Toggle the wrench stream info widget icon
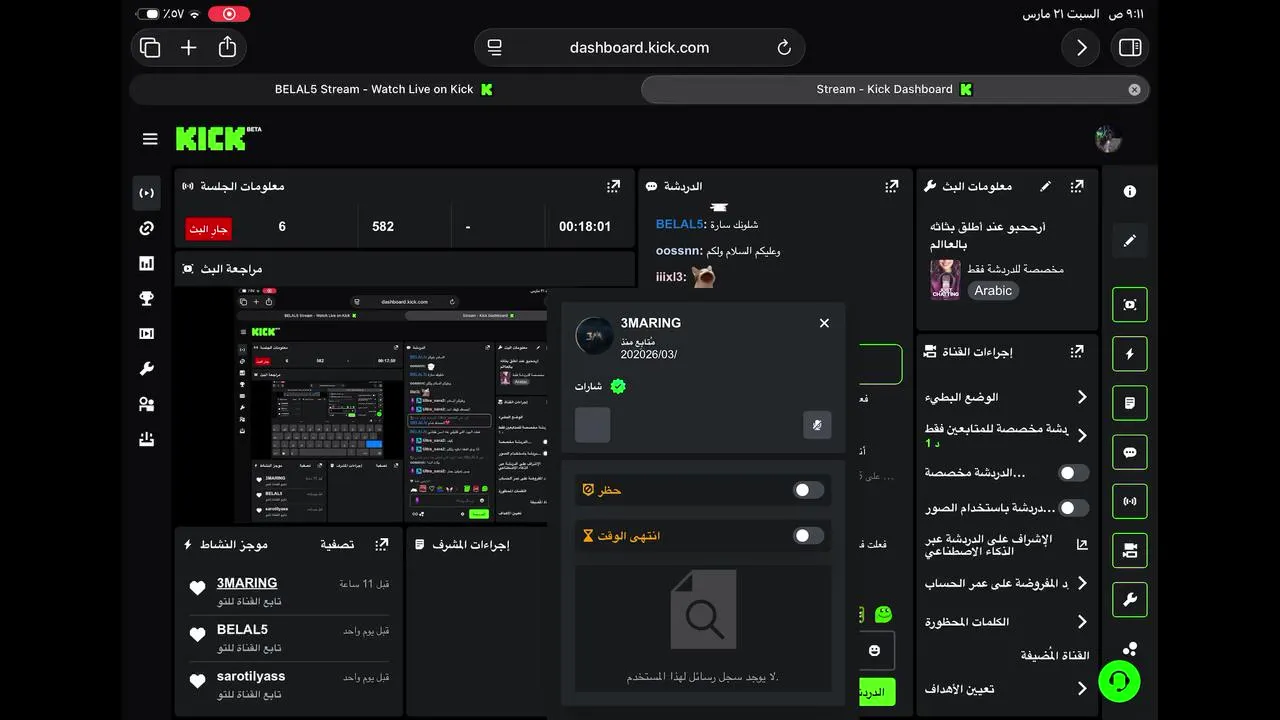This screenshot has width=1280, height=720. click(1130, 600)
